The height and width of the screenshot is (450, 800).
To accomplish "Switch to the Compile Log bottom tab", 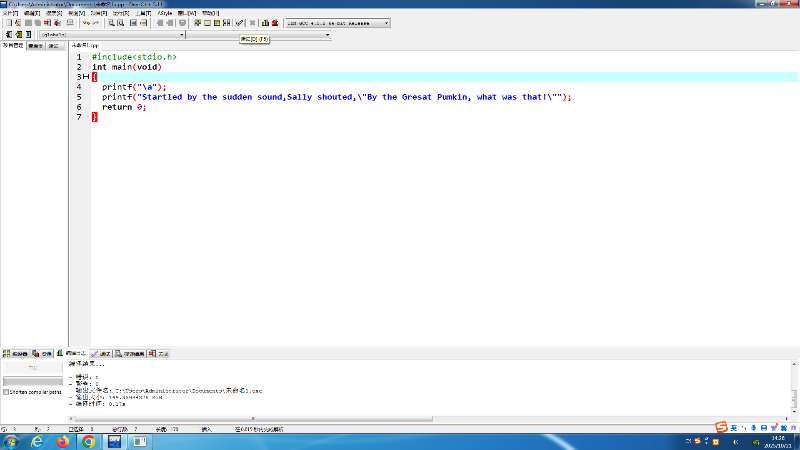I will pos(71,353).
